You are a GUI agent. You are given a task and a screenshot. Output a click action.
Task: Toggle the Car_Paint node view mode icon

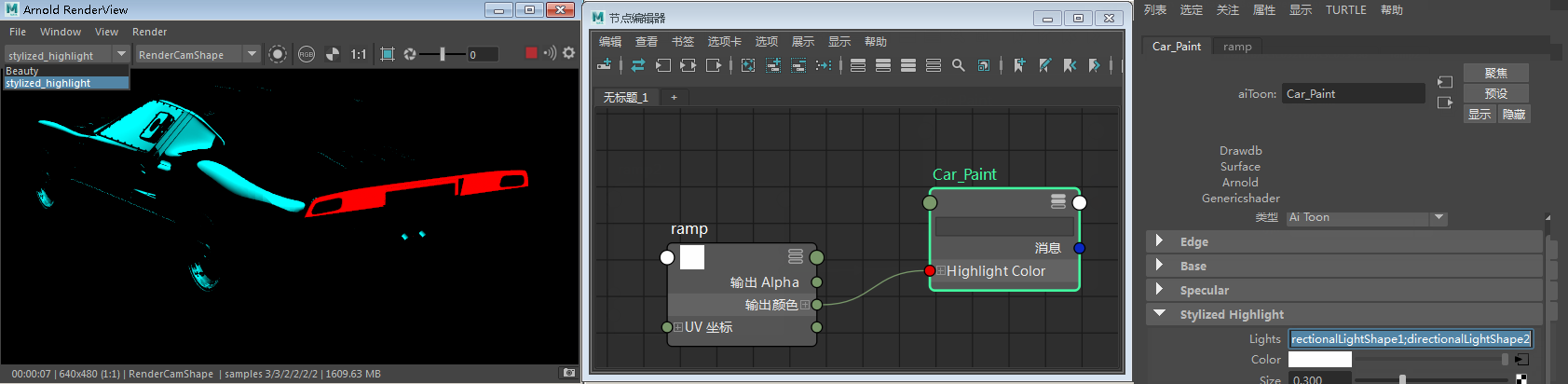[x=1058, y=201]
